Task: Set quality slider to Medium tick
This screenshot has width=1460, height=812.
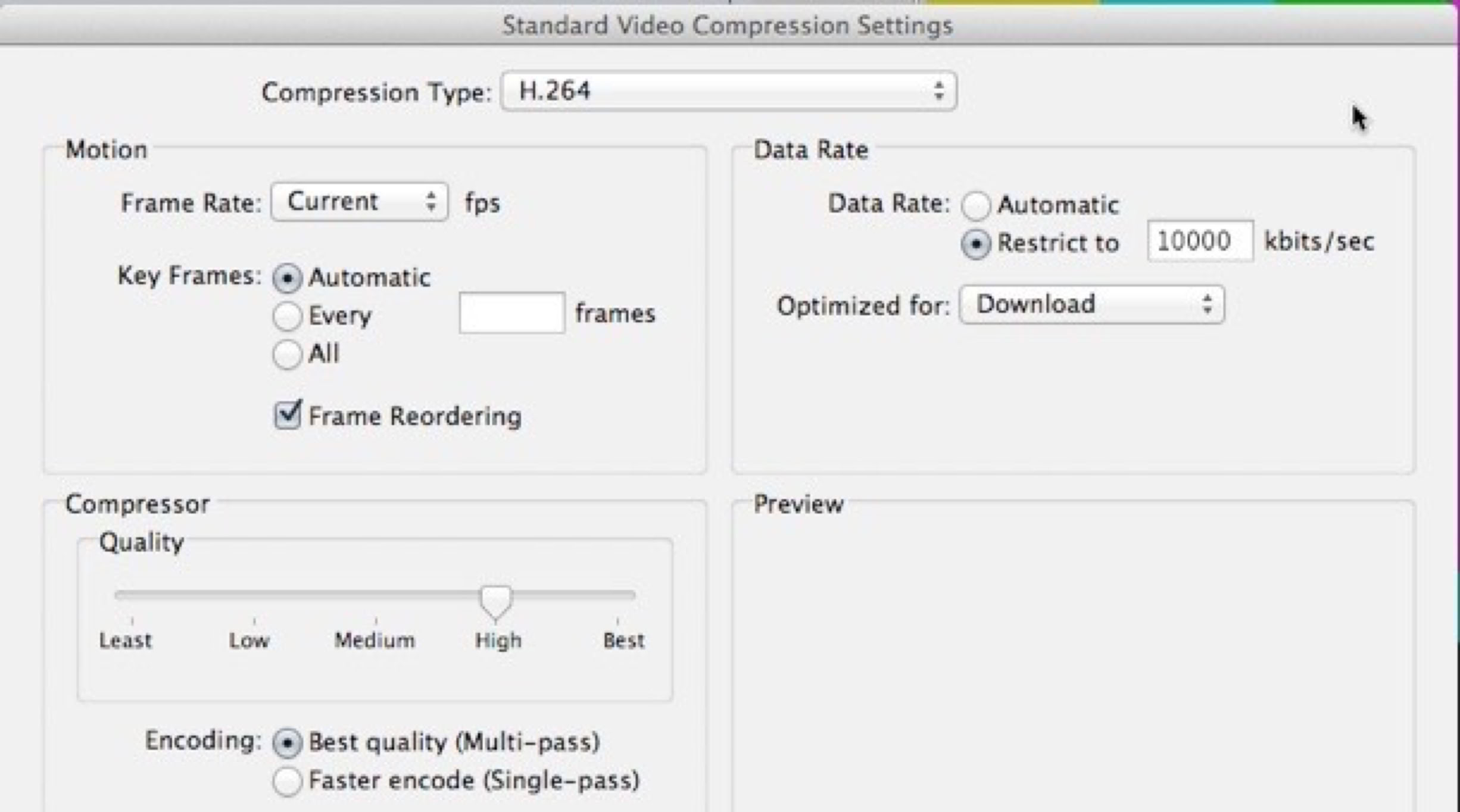Action: coord(376,595)
